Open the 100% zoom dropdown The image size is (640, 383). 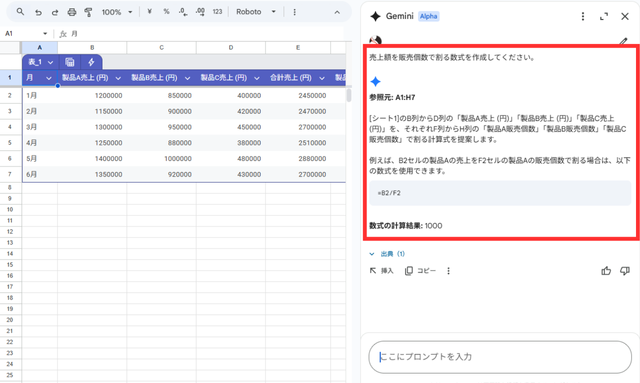tap(117, 12)
